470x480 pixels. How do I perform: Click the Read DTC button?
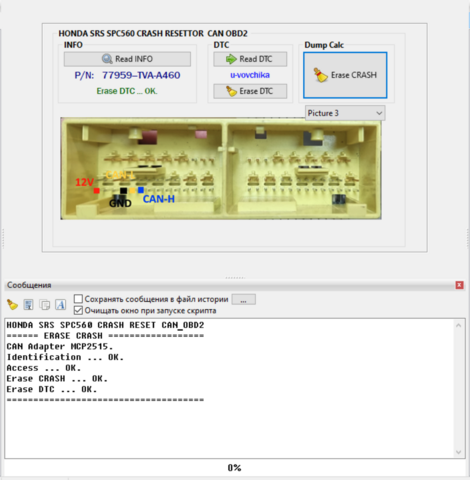point(250,59)
